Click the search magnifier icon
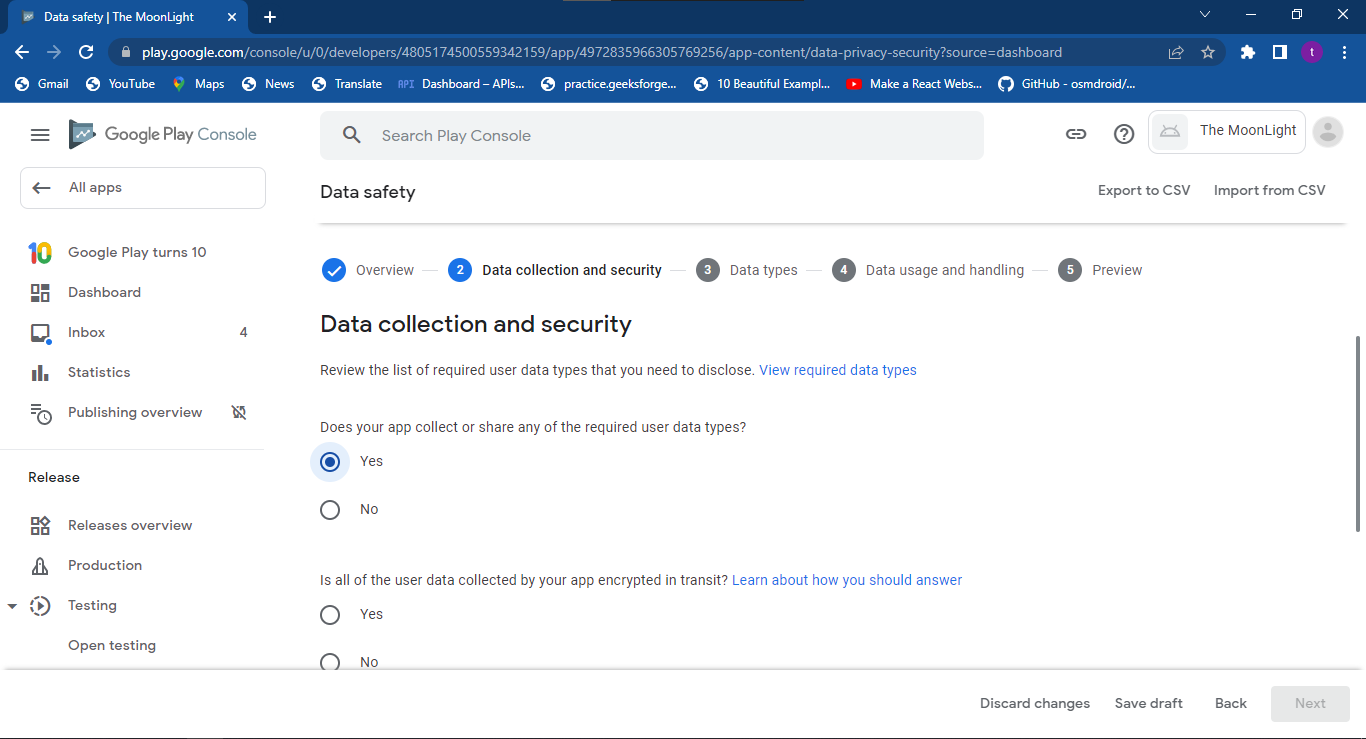 pos(352,135)
